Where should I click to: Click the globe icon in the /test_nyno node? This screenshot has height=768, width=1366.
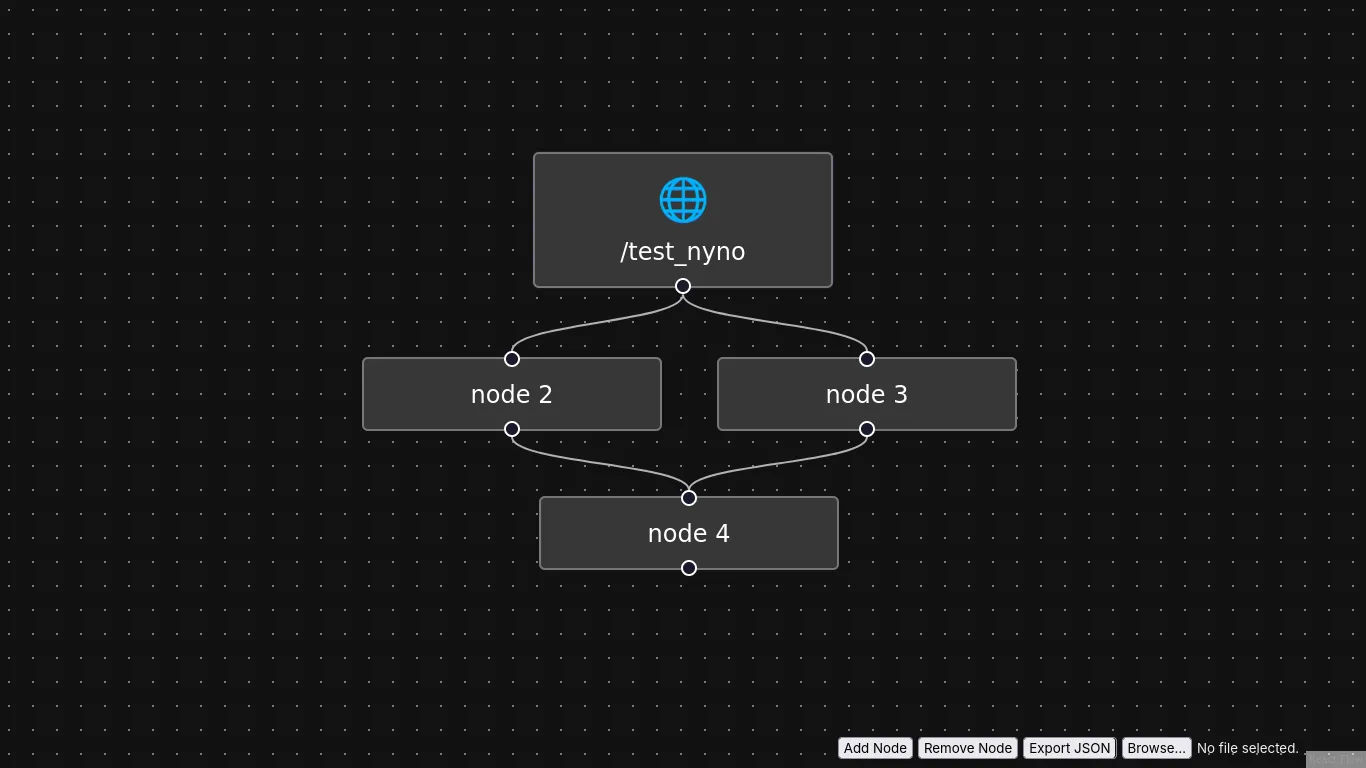click(683, 200)
